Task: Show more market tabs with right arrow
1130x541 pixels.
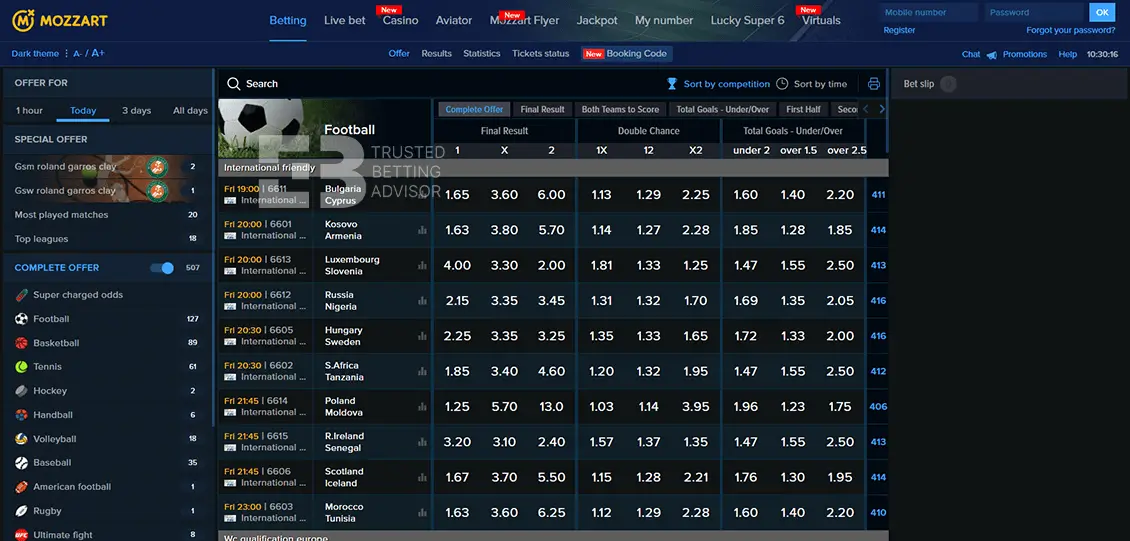Action: click(x=881, y=109)
